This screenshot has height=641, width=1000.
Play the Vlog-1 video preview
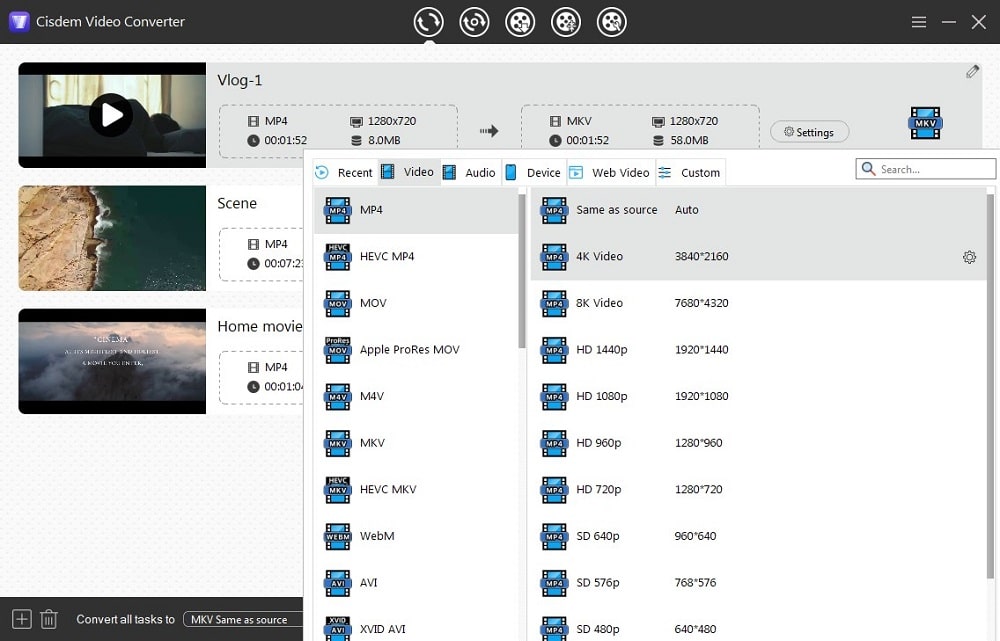pyautogui.click(x=111, y=115)
